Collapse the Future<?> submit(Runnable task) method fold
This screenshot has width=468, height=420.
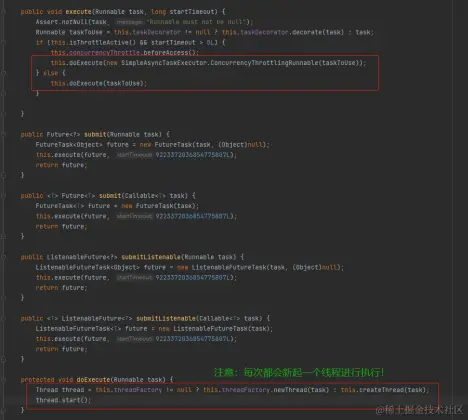[x=3, y=135]
